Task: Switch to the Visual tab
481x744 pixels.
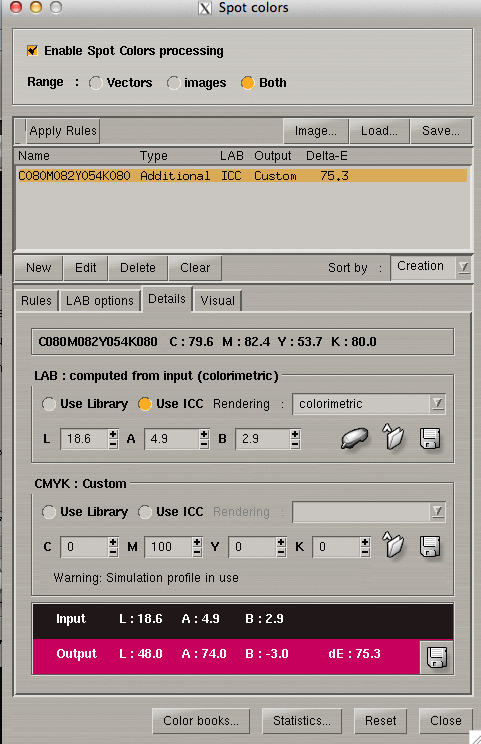Action: [x=217, y=300]
